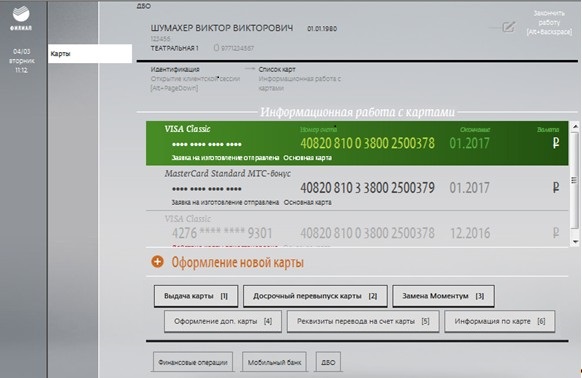
Task: Click the card list scrollbar thumb
Action: (575, 180)
